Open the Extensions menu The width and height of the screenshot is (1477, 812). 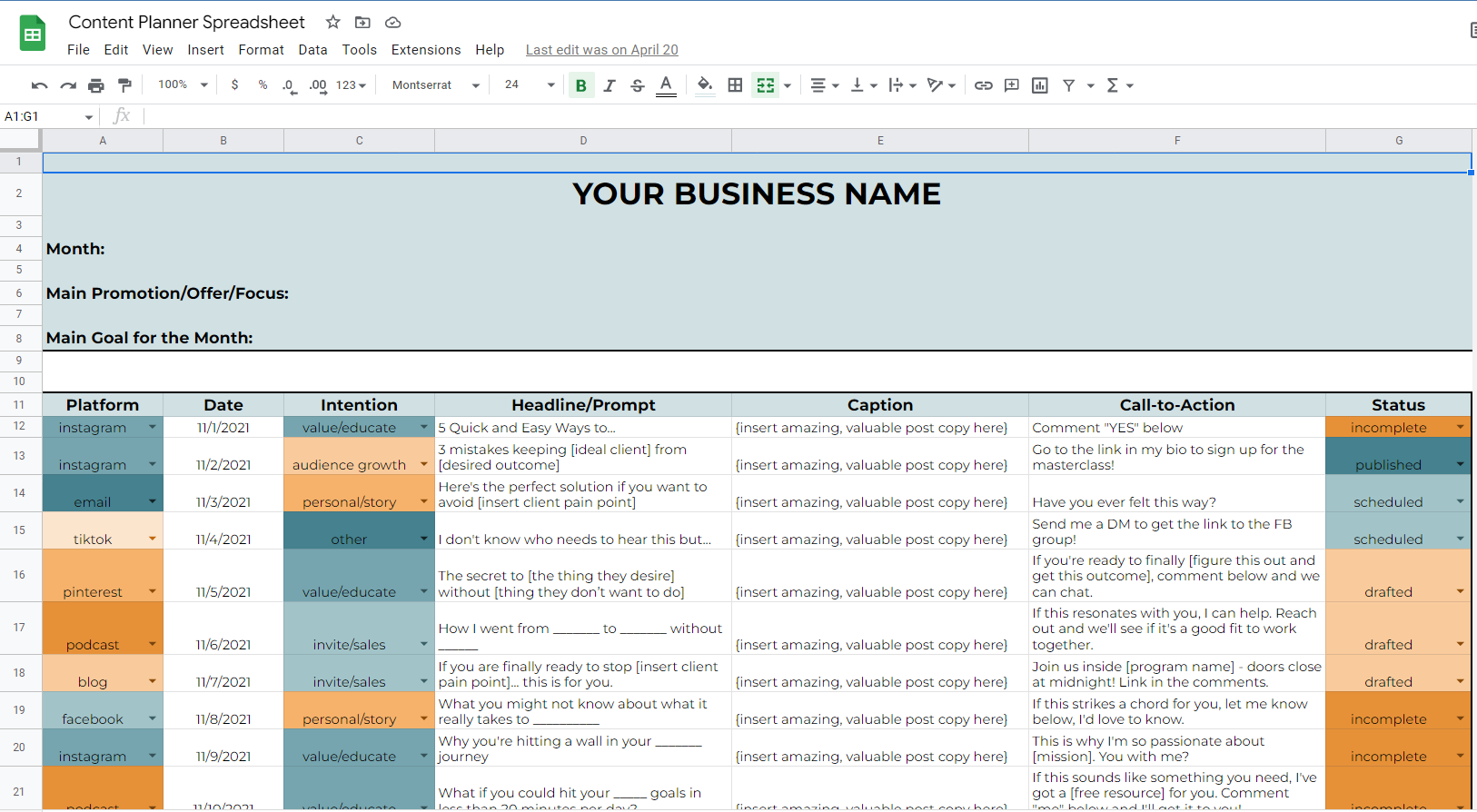[x=425, y=50]
